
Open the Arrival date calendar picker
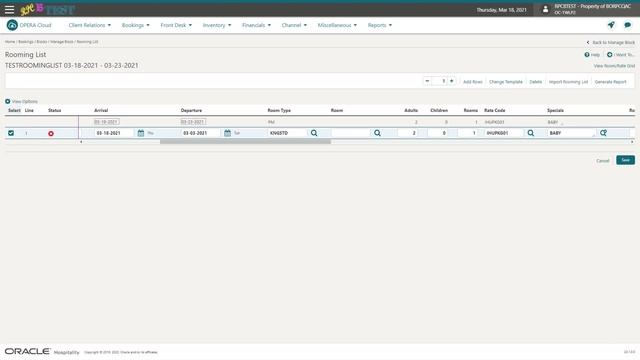click(141, 133)
